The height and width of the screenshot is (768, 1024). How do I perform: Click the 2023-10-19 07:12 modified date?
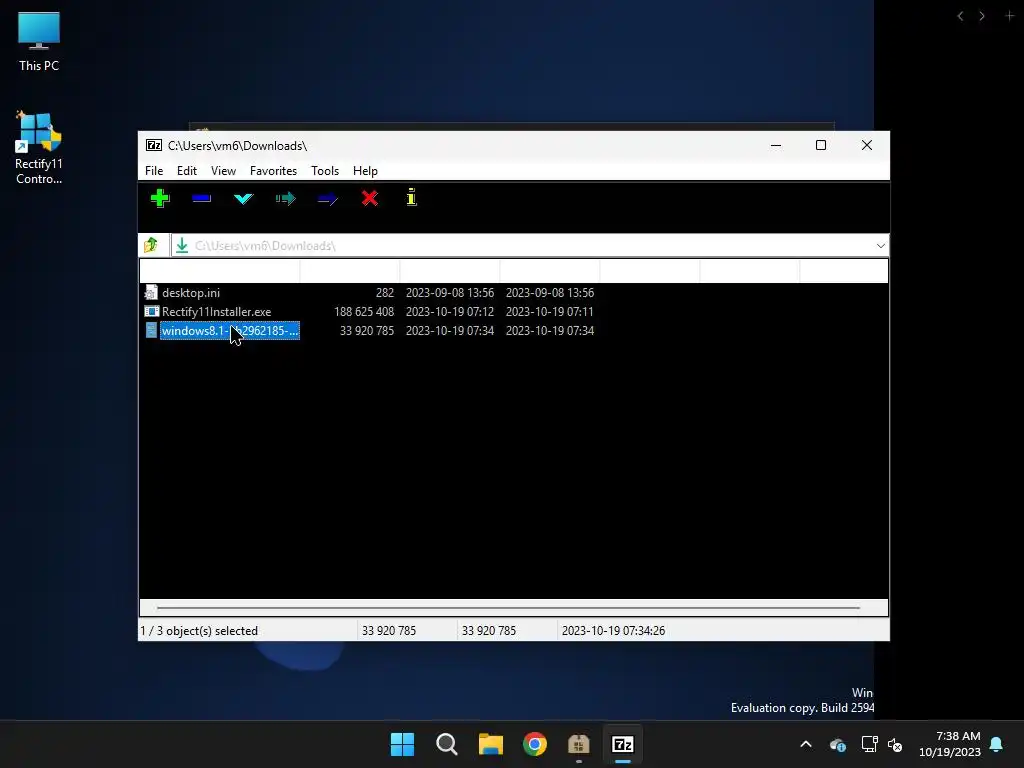tap(449, 312)
